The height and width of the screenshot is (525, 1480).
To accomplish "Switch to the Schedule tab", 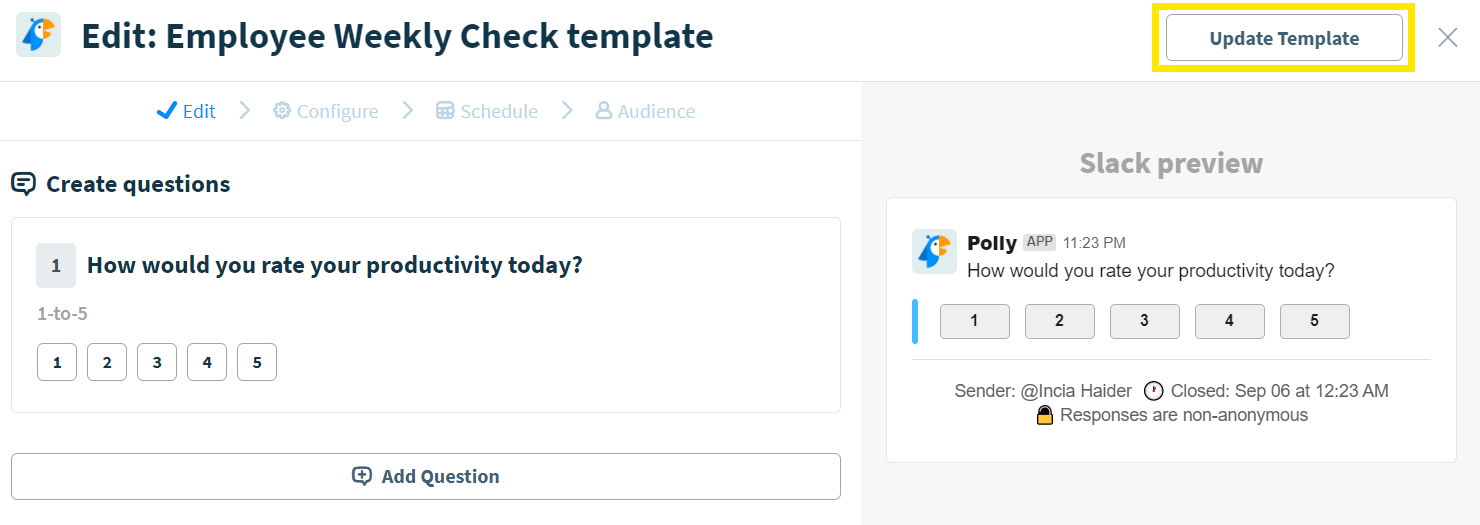I will point(487,111).
